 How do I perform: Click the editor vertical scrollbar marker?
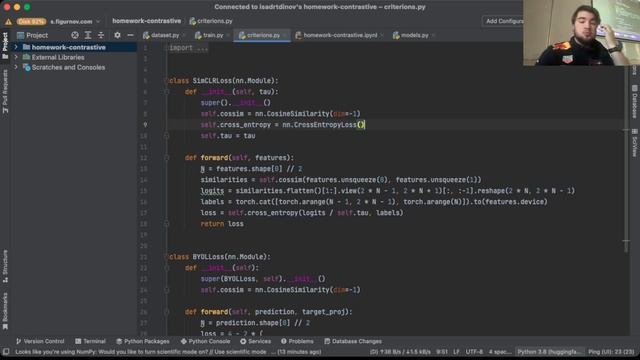coord(626,241)
